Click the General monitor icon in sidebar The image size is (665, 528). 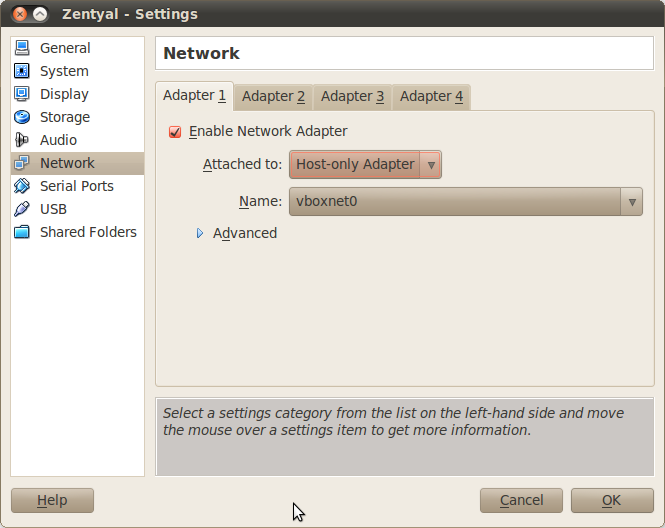click(22, 48)
